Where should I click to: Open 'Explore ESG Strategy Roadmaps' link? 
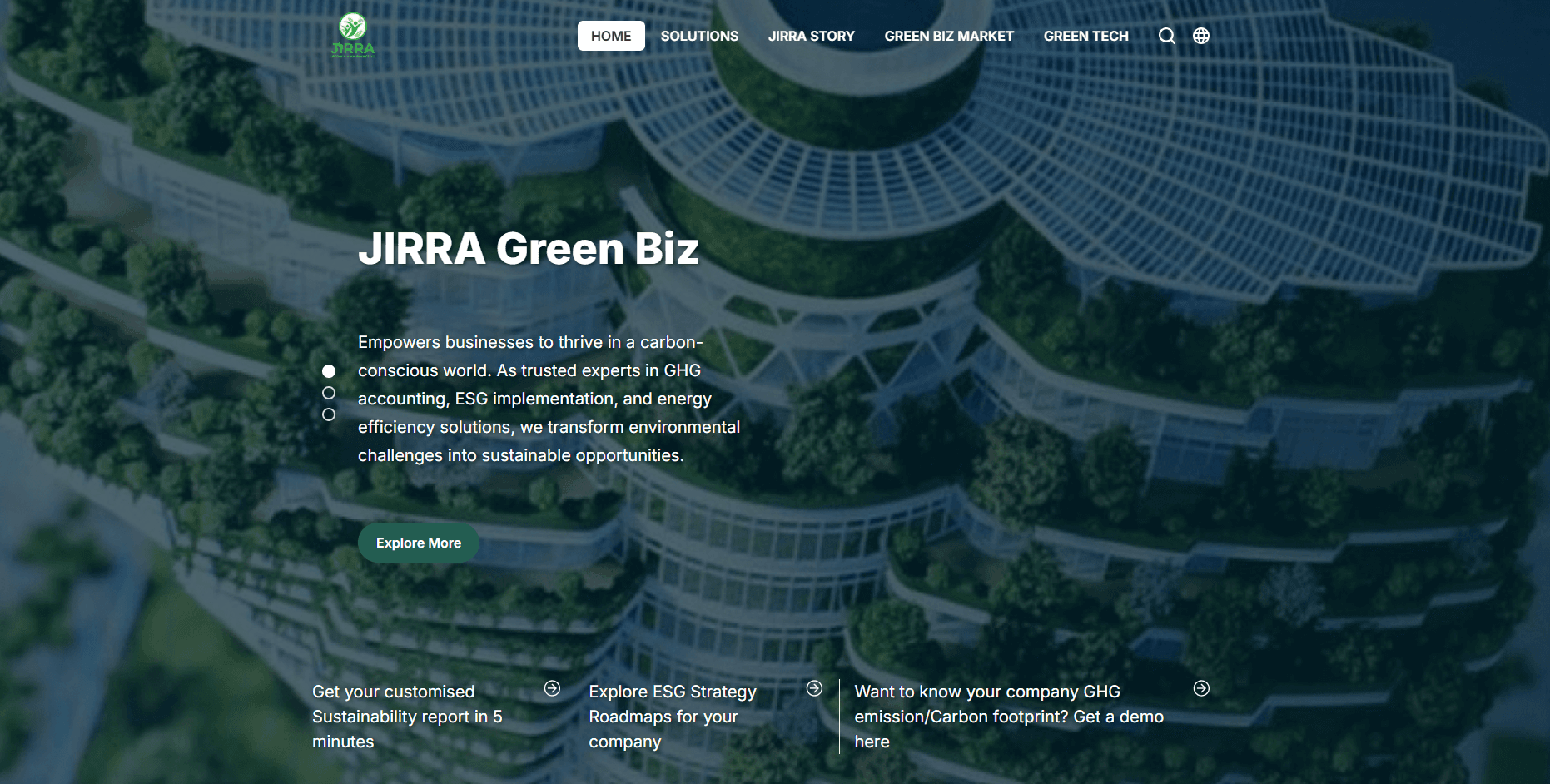(x=673, y=717)
